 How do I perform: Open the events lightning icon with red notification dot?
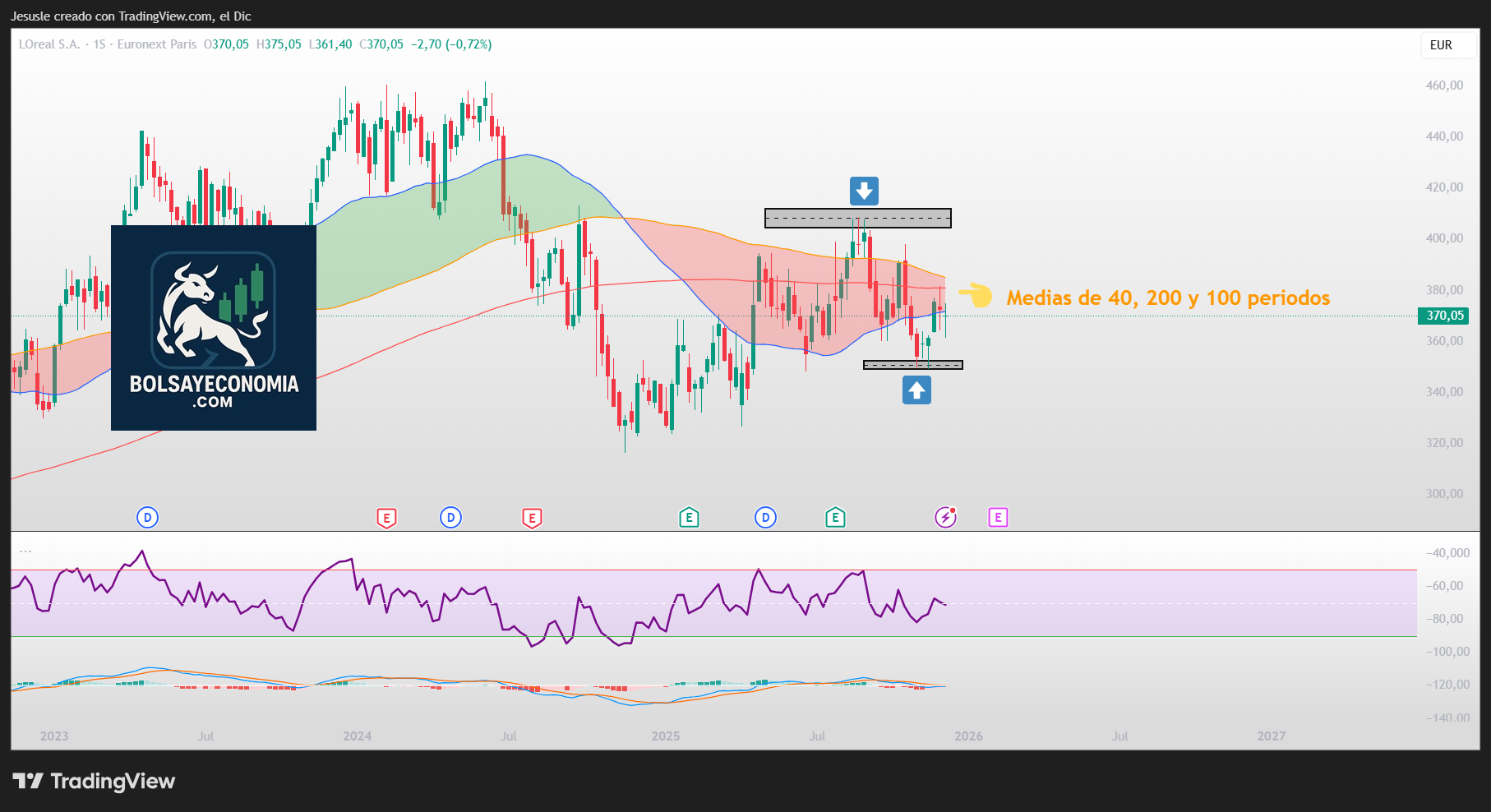[946, 517]
